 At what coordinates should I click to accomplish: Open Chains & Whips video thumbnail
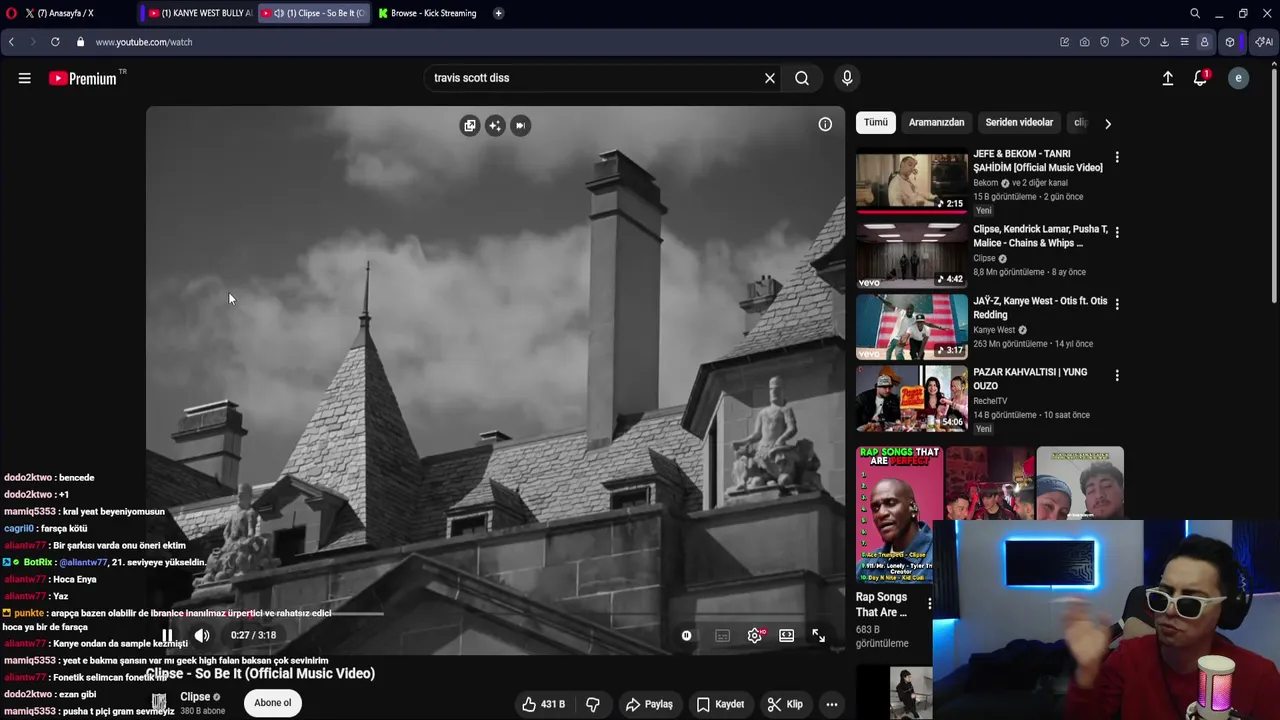912,255
